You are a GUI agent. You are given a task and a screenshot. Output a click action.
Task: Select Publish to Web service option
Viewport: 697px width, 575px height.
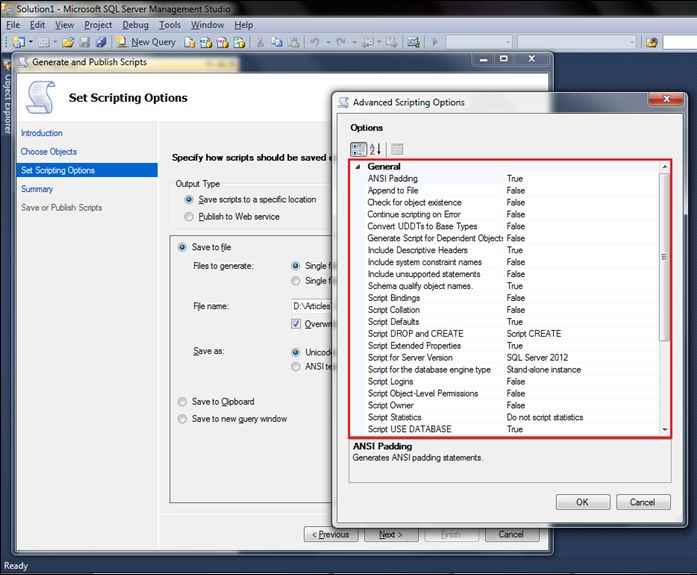(189, 217)
